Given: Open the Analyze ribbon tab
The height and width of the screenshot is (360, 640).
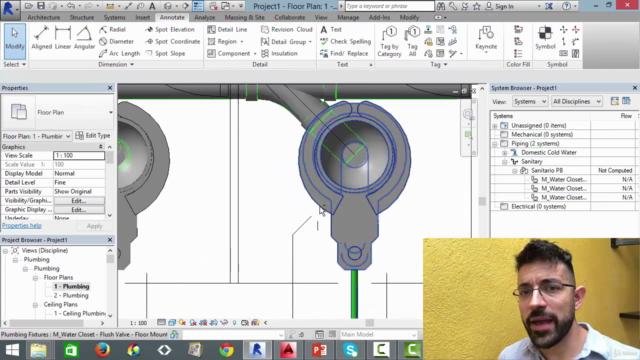Looking at the screenshot, I should [x=204, y=18].
